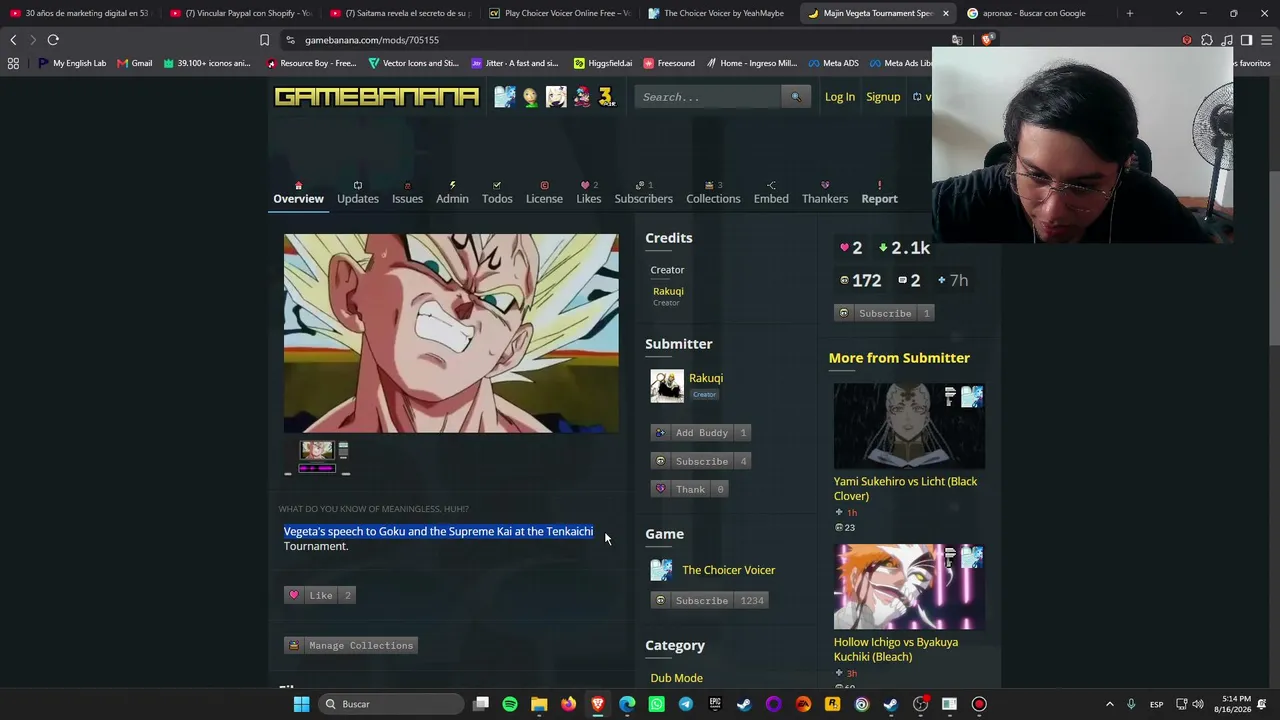Click the Log In link

pos(840,97)
